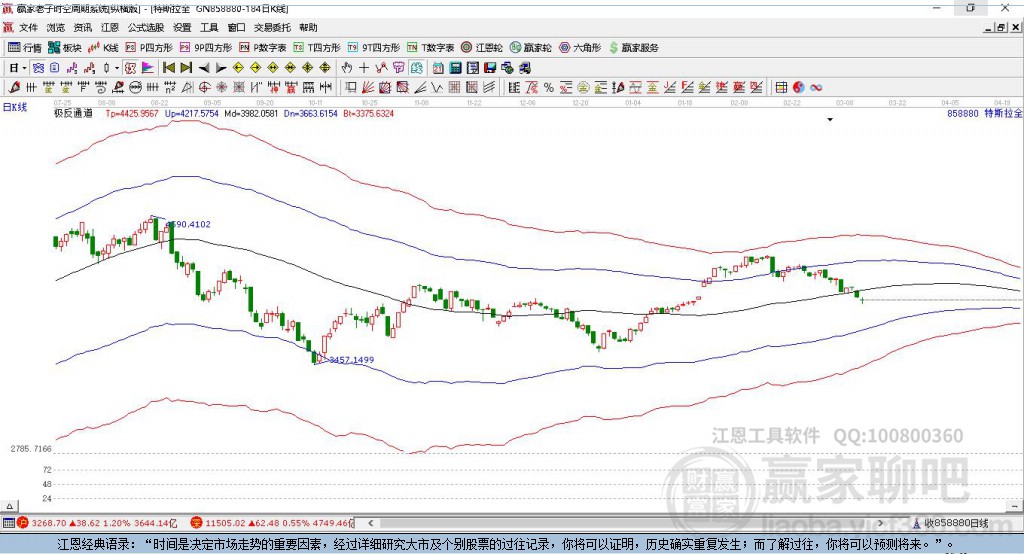
Task: Click the calculator icon
Action: tap(455, 68)
